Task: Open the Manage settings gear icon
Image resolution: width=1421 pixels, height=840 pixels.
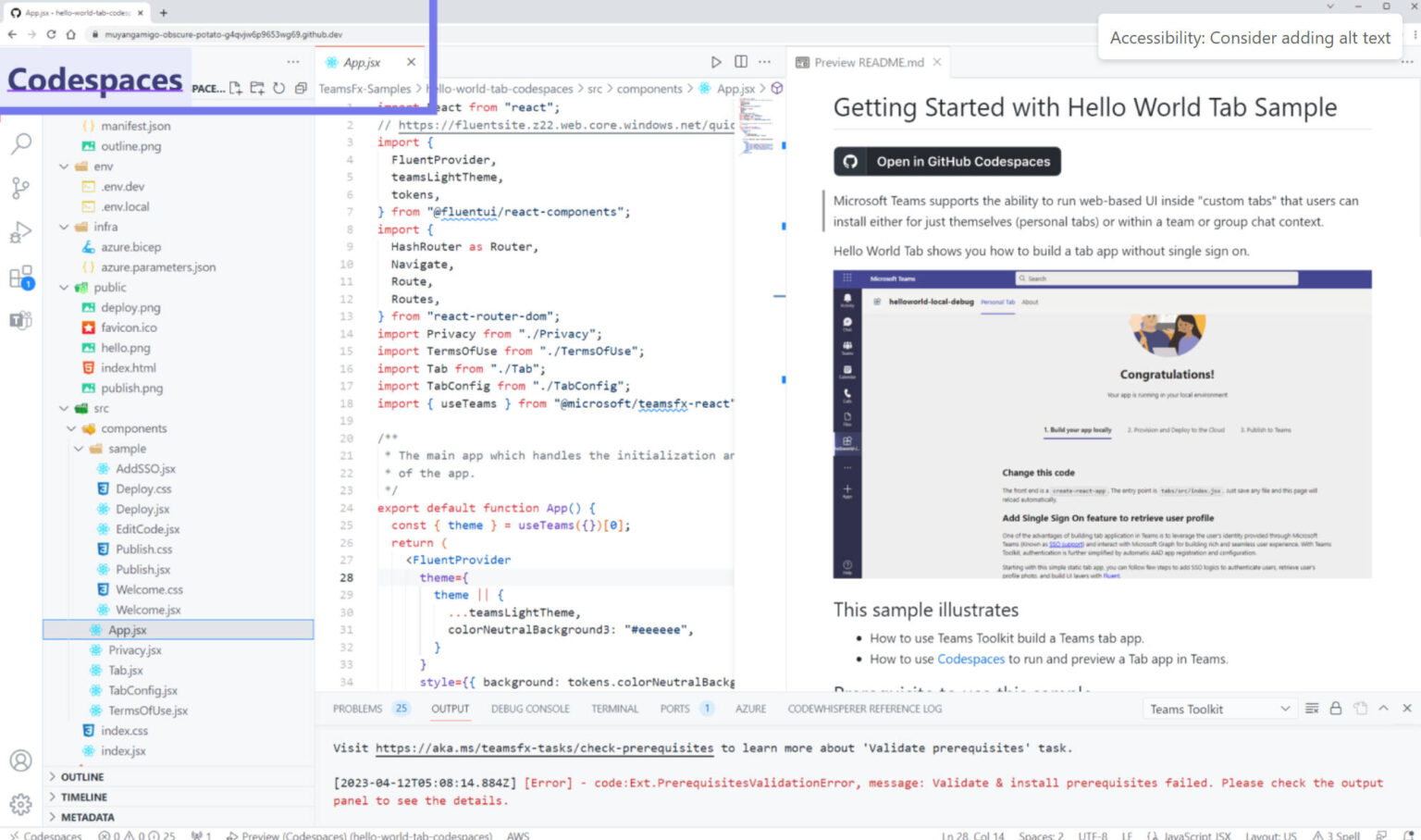Action: coord(20,804)
